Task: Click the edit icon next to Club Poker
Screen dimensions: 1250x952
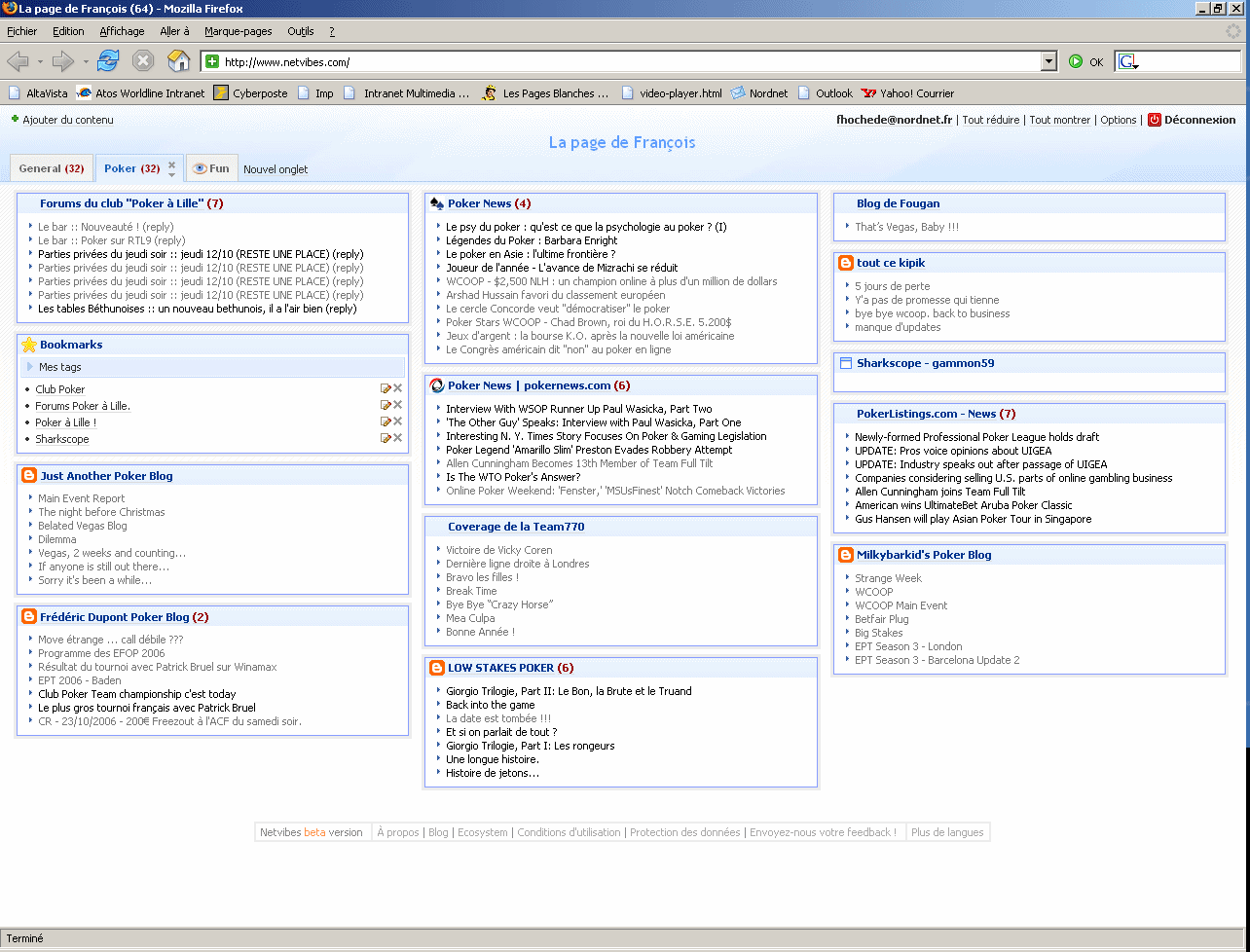Action: (386, 389)
